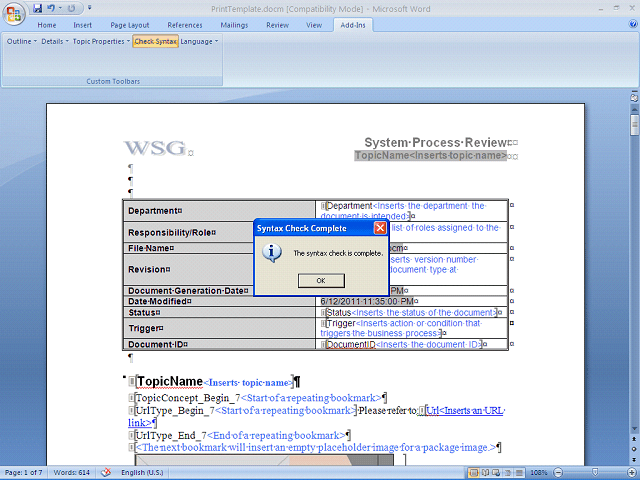Image resolution: width=640 pixels, height=480 pixels.
Task: Close the Syntax Check Complete dialog
Action: (x=380, y=228)
